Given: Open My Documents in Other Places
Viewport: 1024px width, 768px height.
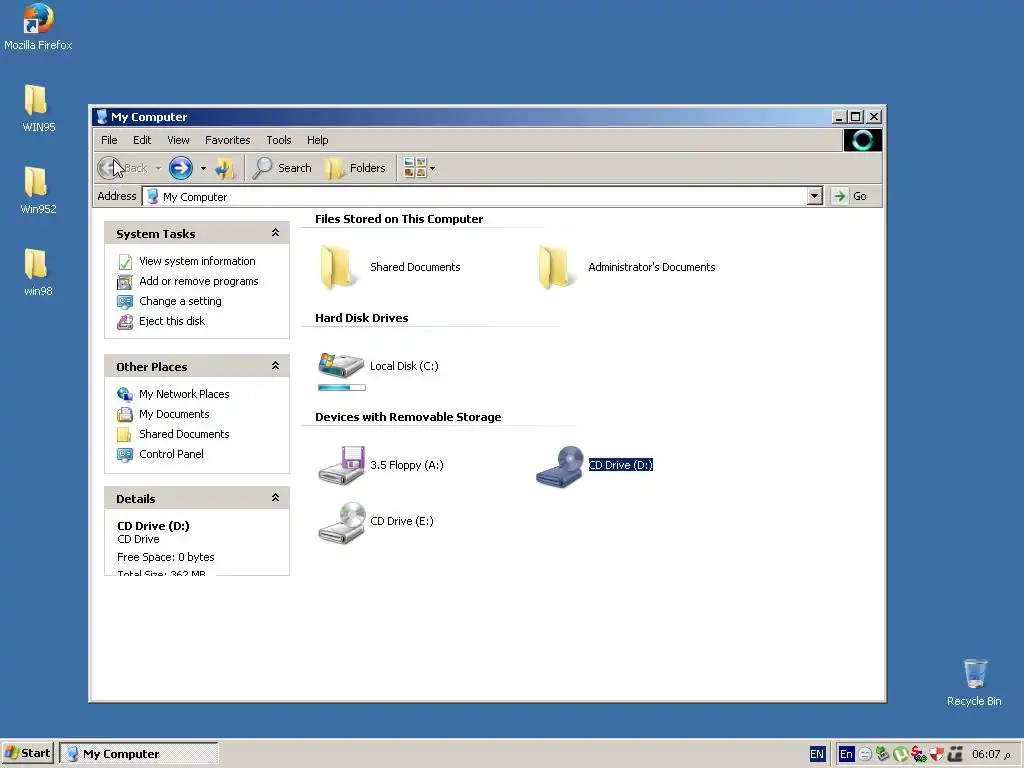Looking at the screenshot, I should point(174,414).
